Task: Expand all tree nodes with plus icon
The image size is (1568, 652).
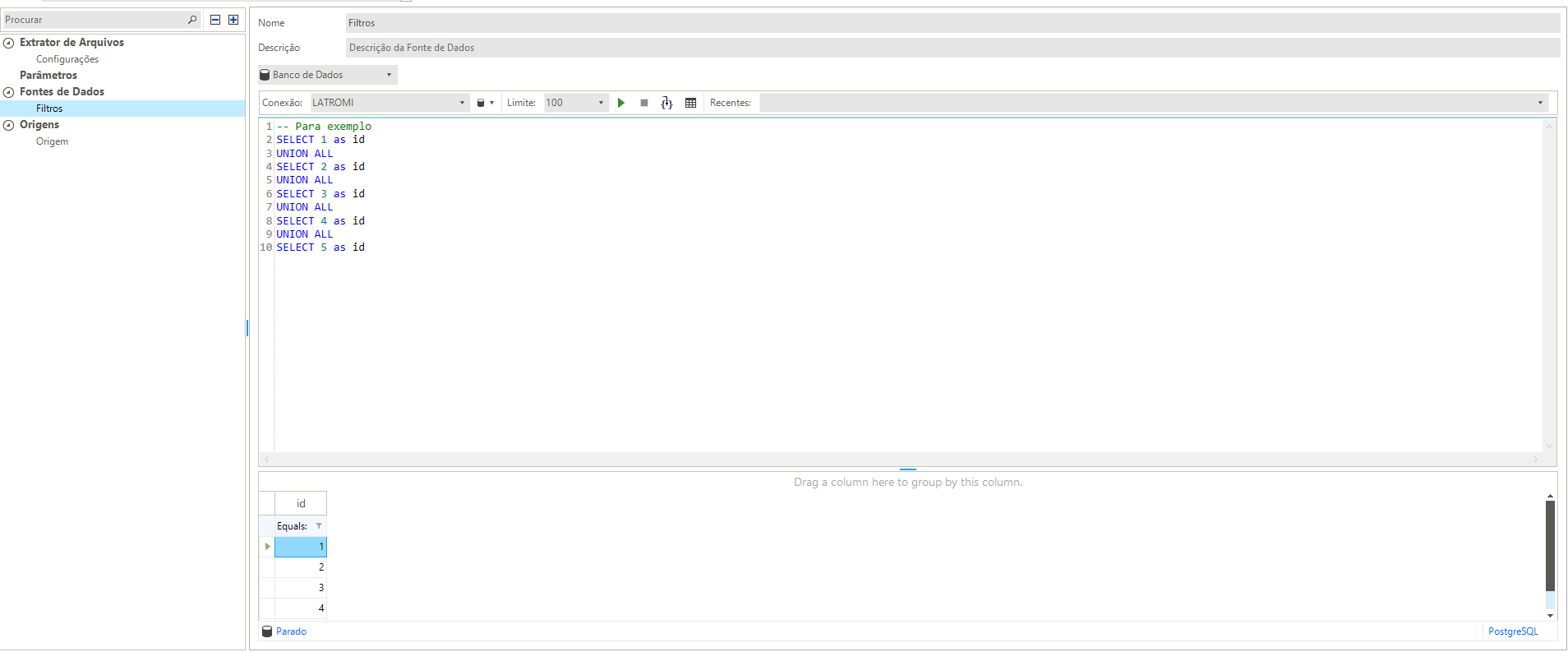Action: click(233, 20)
